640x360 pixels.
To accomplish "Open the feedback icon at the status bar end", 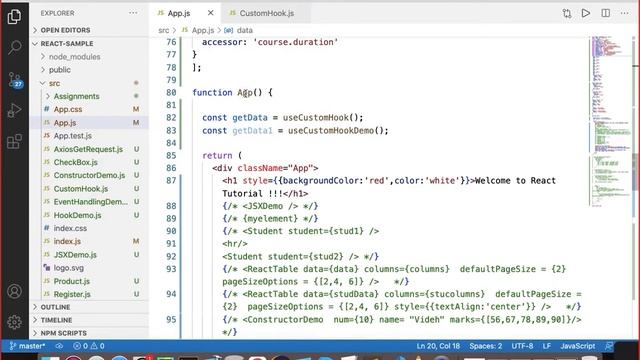I will [x=609, y=346].
